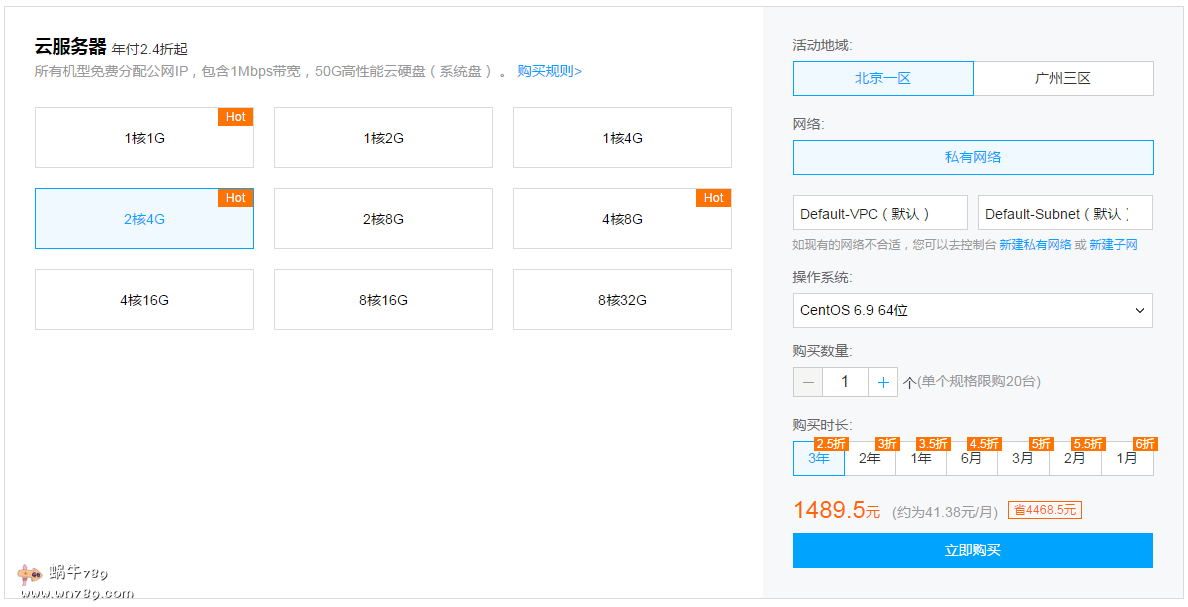1188x607 pixels.
Task: Click the purchase quantity input field
Action: [x=845, y=382]
